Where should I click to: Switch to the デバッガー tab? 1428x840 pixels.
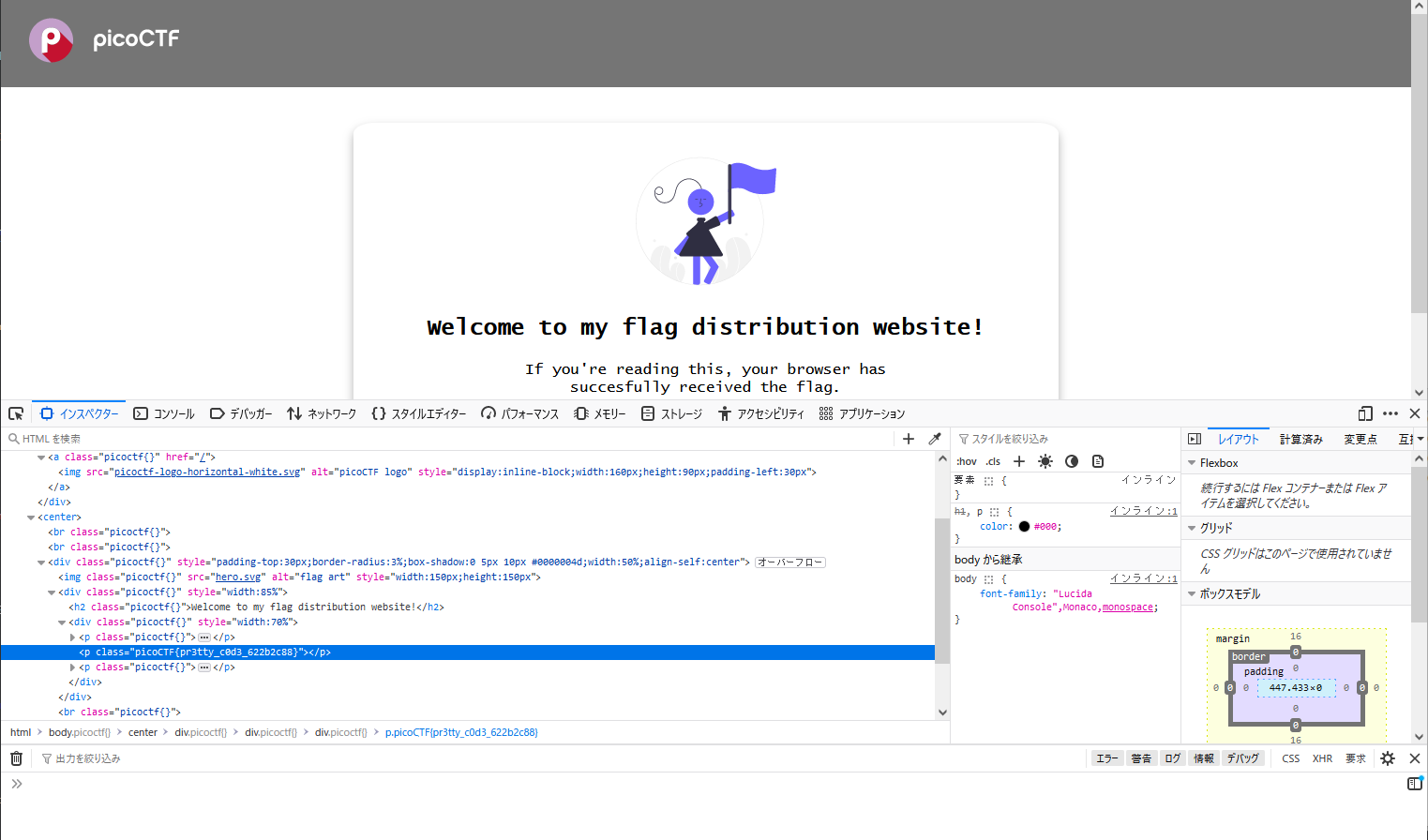[241, 413]
